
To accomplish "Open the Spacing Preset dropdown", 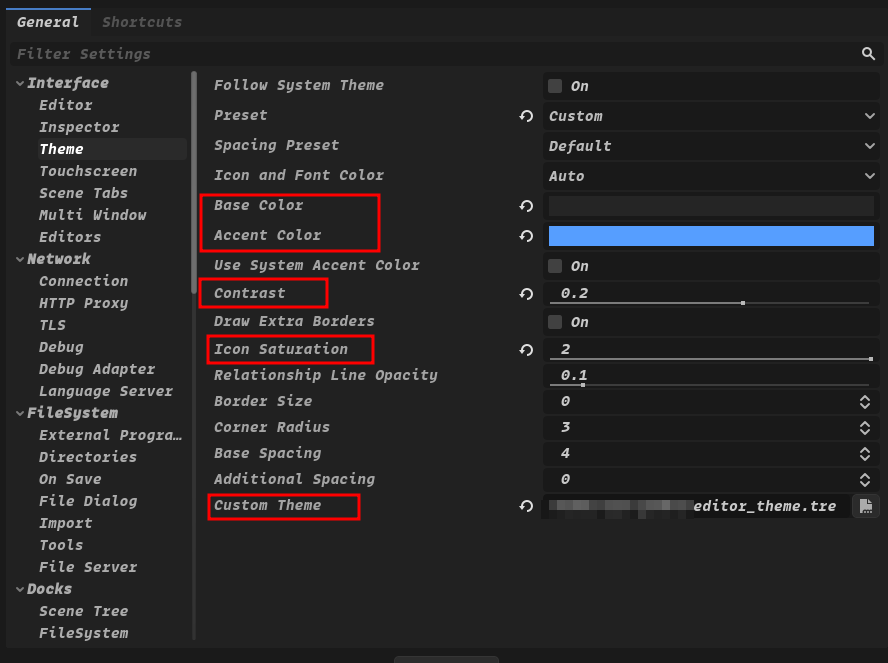I will coord(711,146).
